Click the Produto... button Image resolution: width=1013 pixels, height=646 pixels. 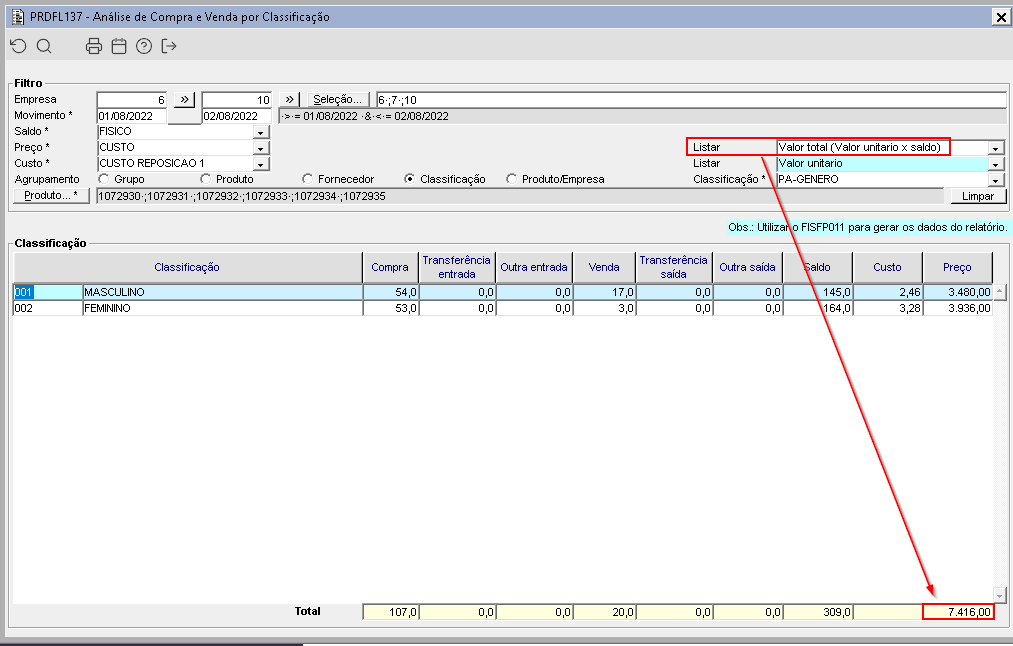pos(51,196)
